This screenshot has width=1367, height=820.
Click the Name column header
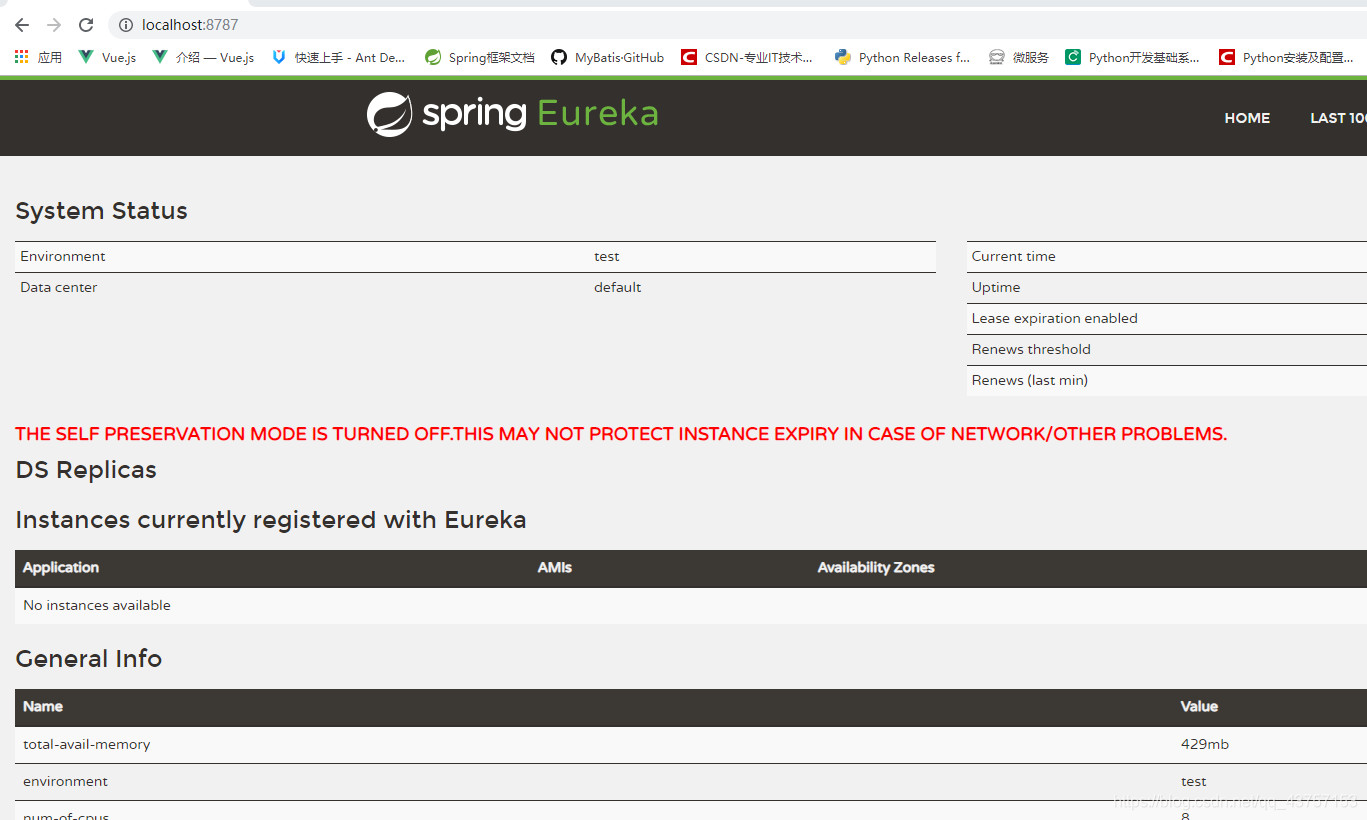coord(43,706)
